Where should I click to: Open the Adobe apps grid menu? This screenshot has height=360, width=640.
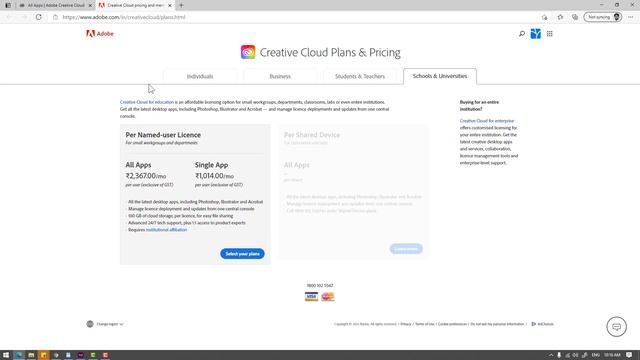click(550, 34)
